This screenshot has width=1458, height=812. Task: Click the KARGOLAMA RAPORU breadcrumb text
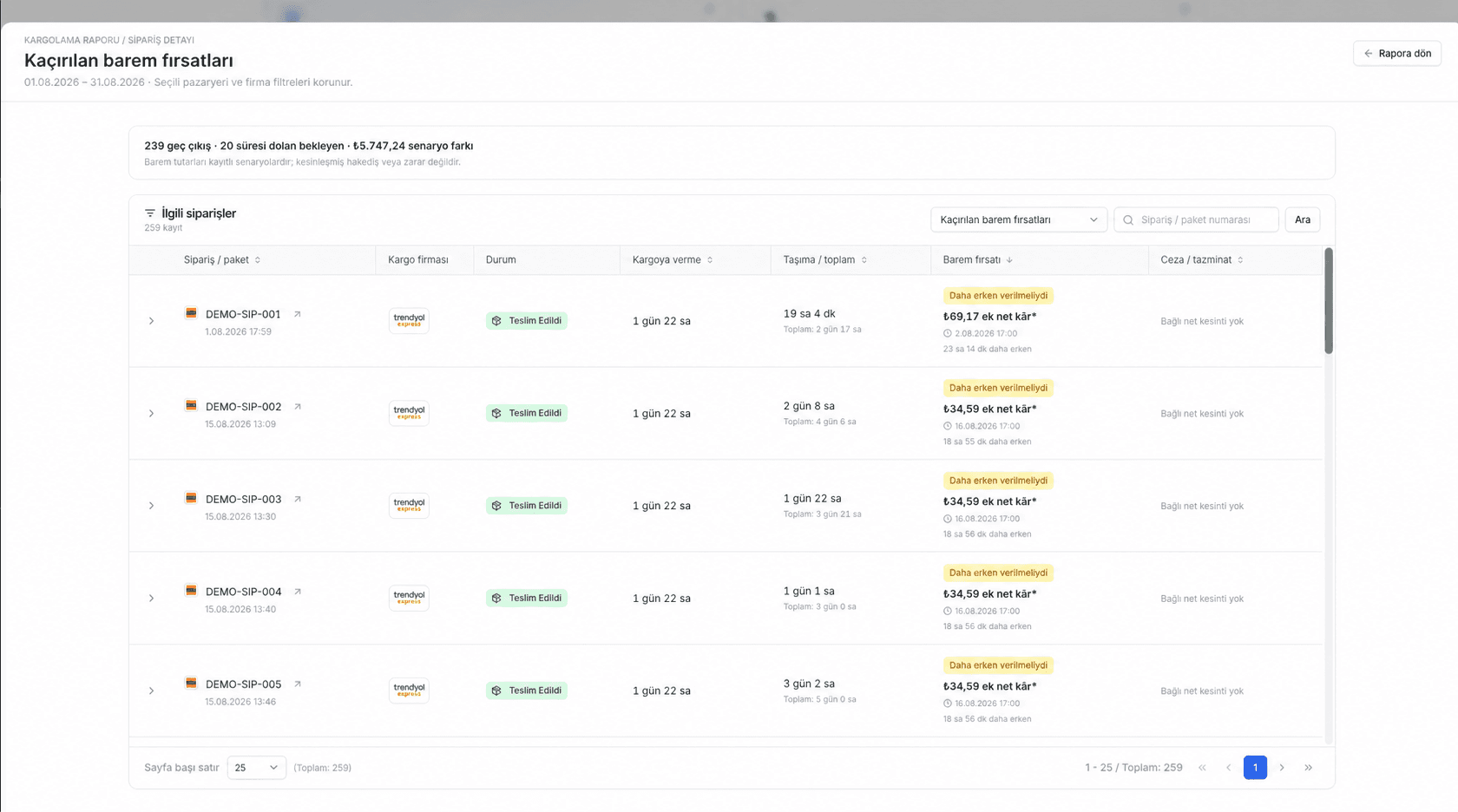pos(72,40)
